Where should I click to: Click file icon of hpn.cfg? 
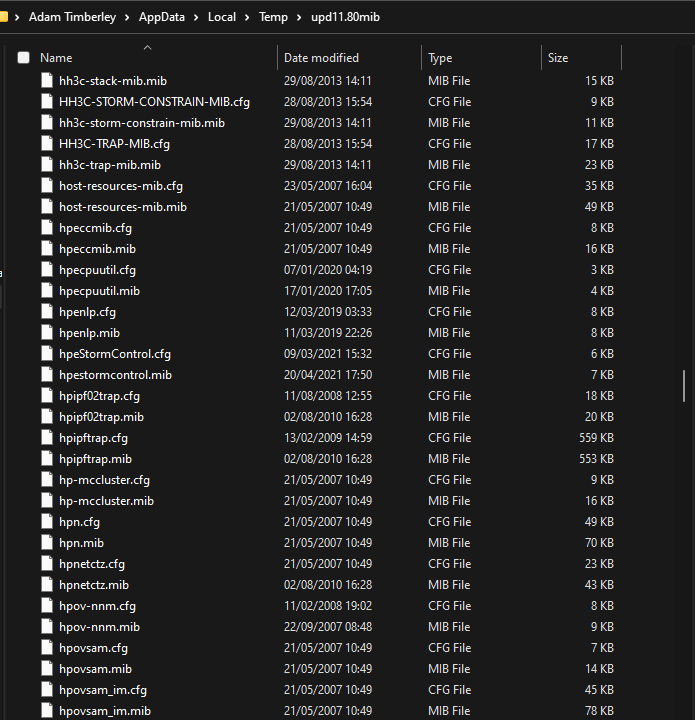point(47,522)
